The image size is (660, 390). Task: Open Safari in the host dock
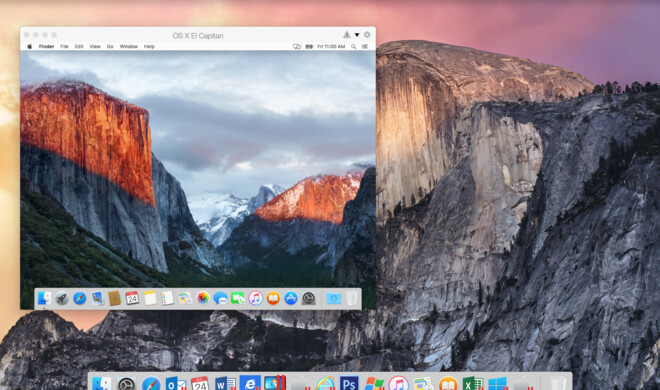(151, 384)
